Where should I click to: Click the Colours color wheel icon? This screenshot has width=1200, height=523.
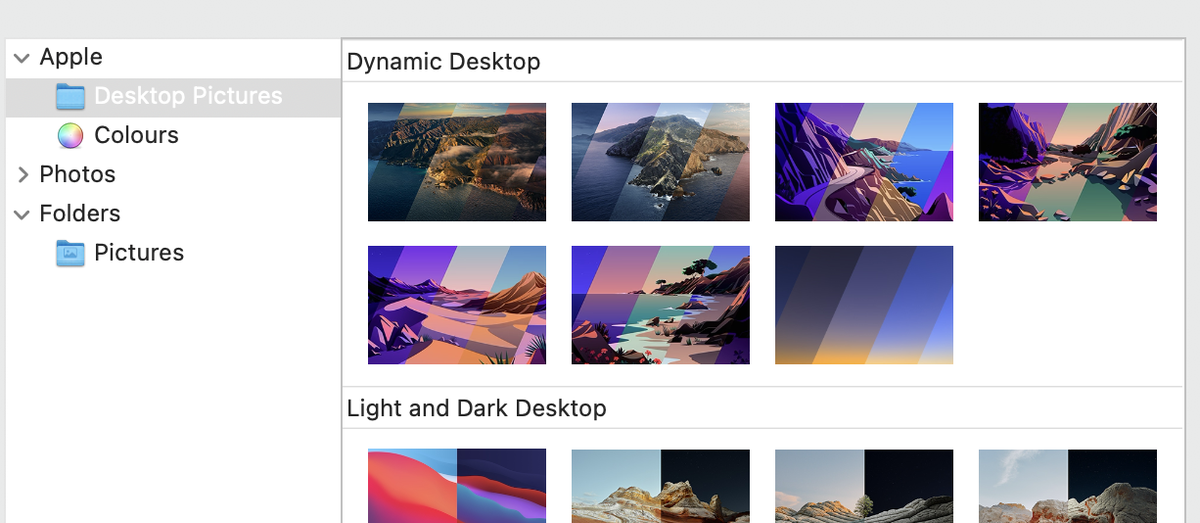click(x=70, y=135)
